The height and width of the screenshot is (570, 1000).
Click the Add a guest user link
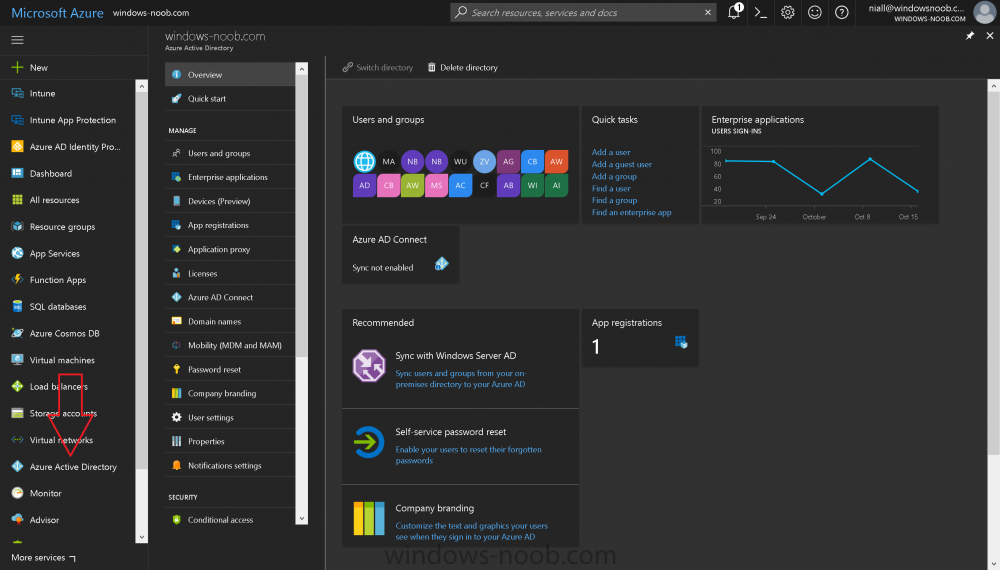coord(622,164)
